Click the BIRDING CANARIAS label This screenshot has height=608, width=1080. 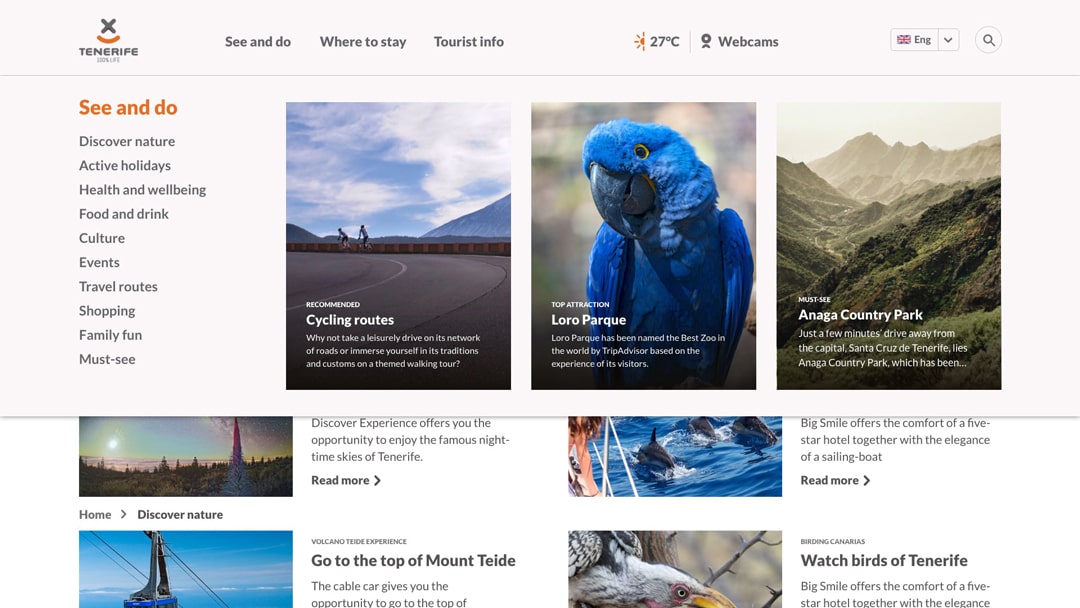point(833,541)
